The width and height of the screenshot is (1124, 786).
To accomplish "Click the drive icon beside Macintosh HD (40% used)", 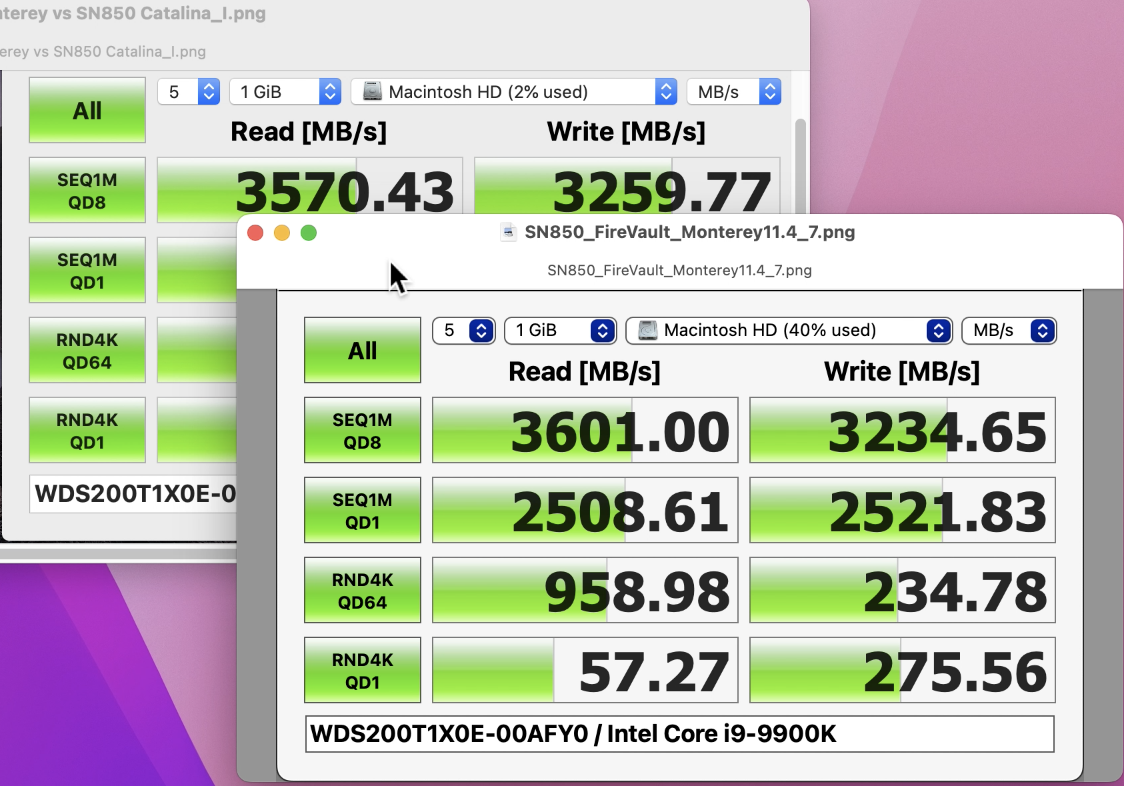I will [647, 330].
